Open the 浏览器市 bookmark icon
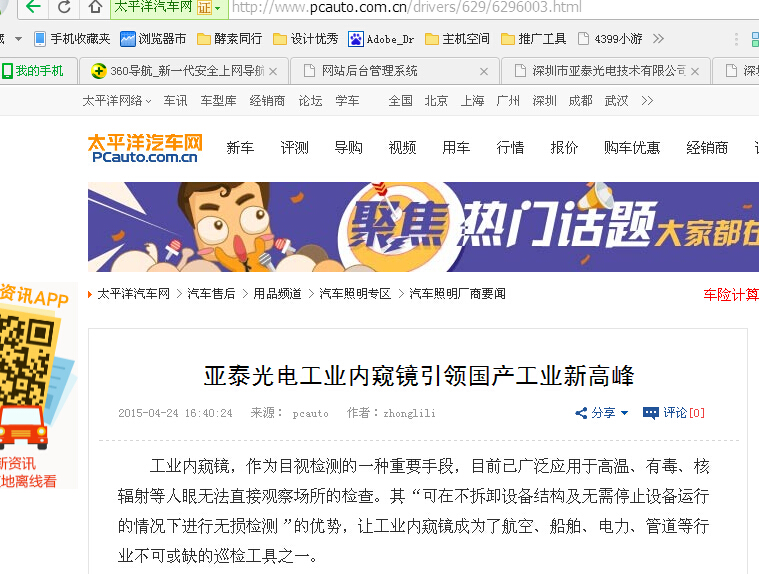 128,39
